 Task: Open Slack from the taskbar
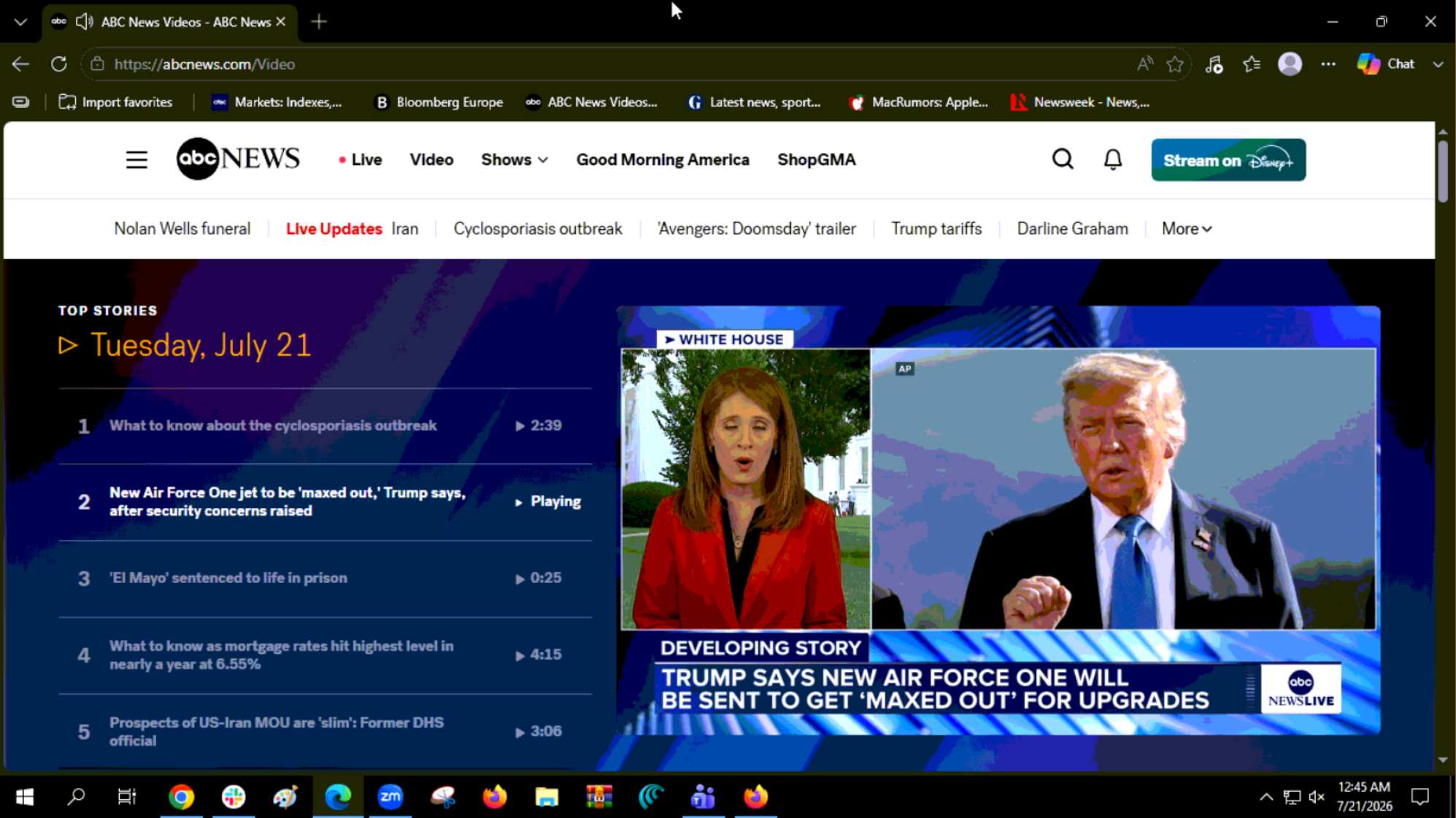click(234, 797)
